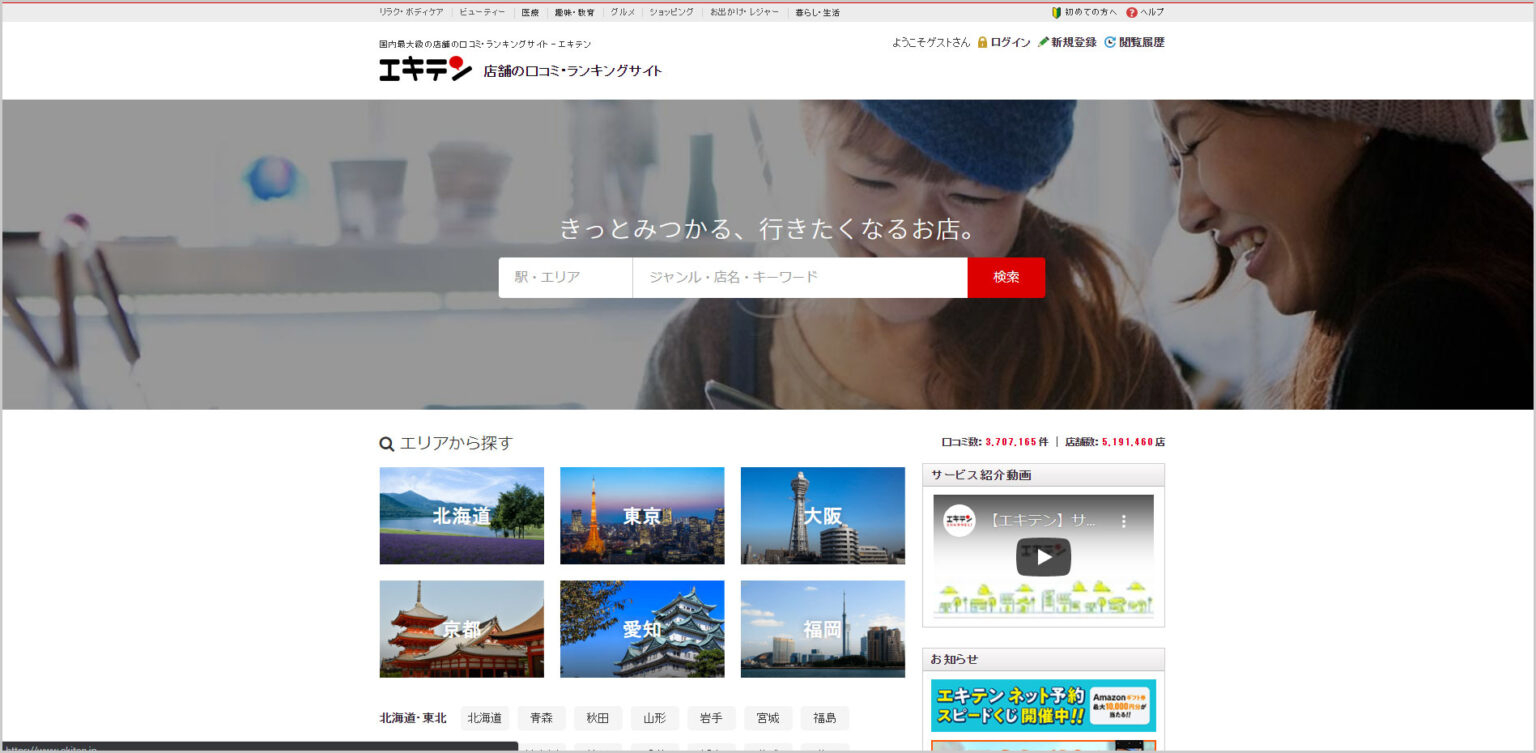Click the 北海道 prefecture button

[485, 718]
